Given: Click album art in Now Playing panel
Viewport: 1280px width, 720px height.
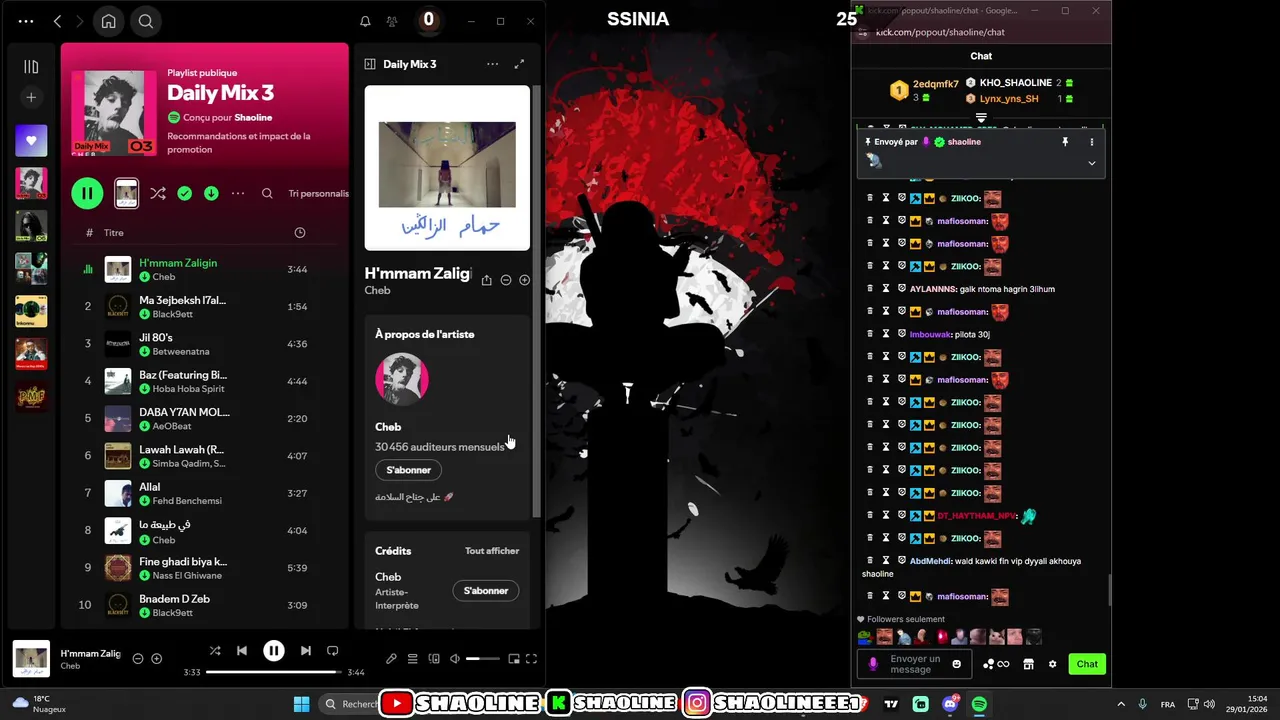Looking at the screenshot, I should [447, 167].
